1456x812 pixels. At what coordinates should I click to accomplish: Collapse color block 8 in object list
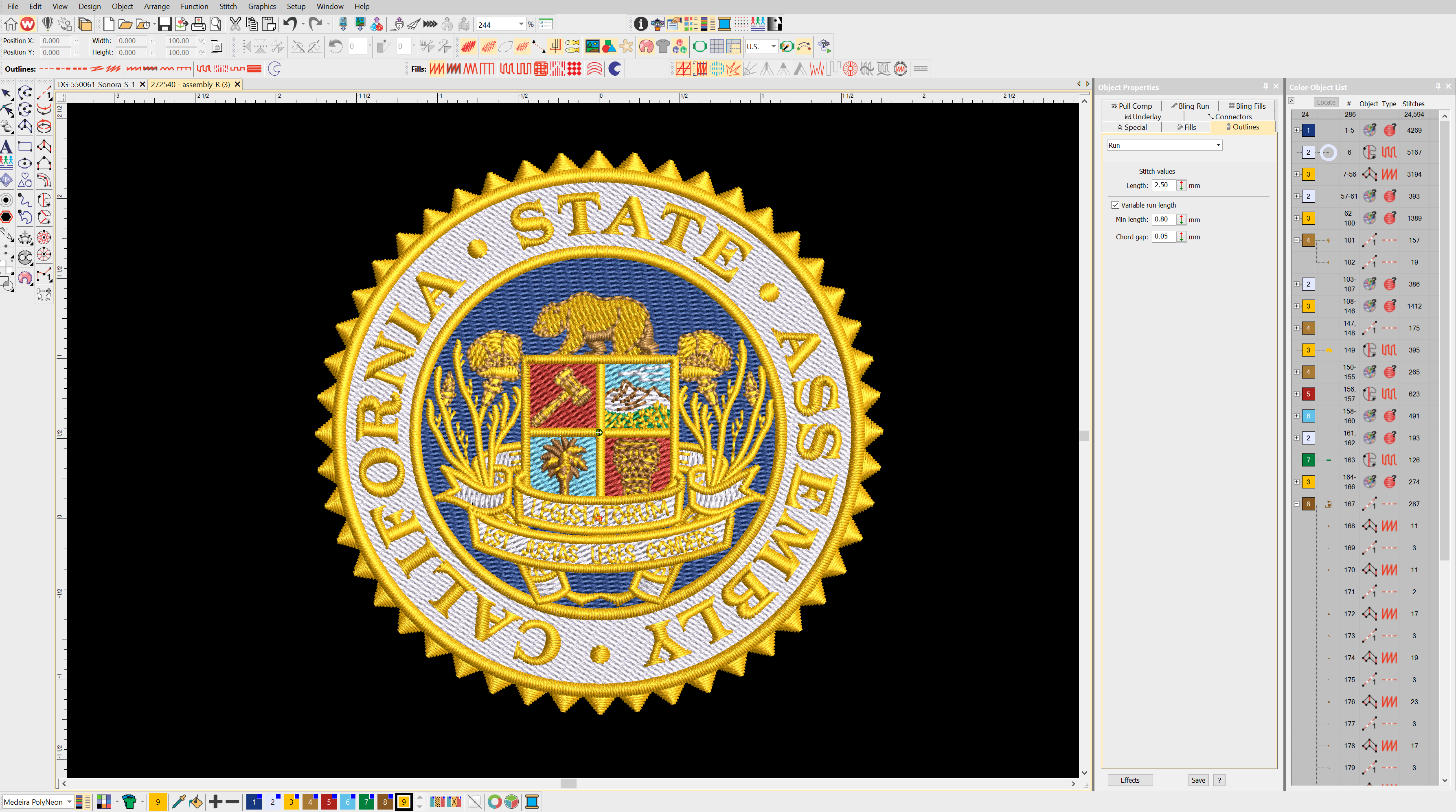pos(1297,504)
